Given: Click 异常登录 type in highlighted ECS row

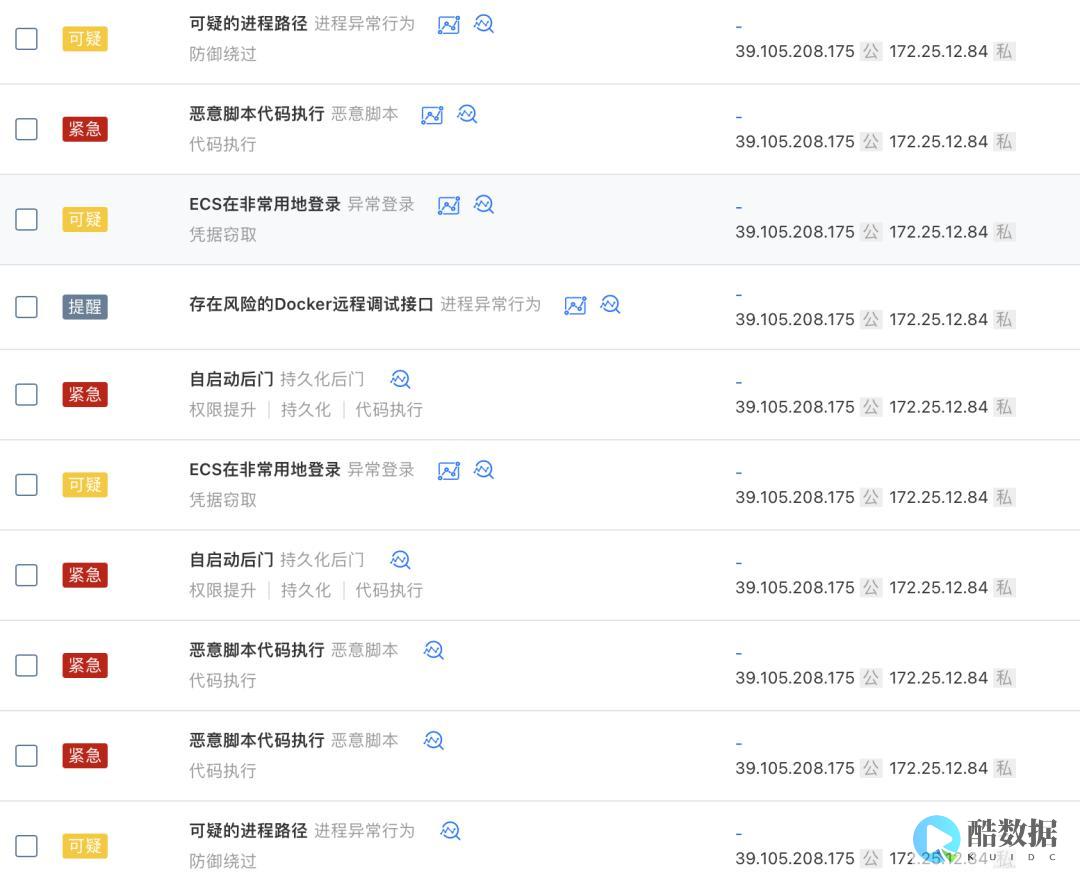Looking at the screenshot, I should [x=381, y=205].
